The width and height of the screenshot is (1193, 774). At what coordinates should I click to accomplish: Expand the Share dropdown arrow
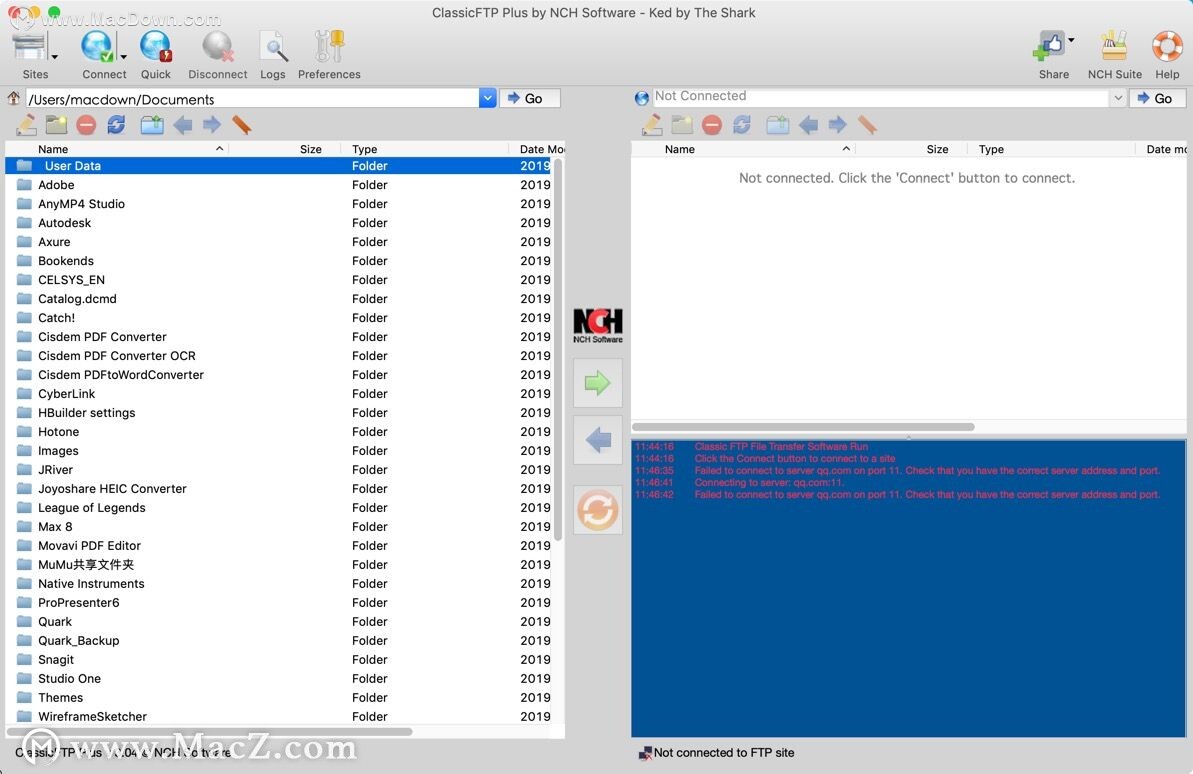(x=1071, y=40)
